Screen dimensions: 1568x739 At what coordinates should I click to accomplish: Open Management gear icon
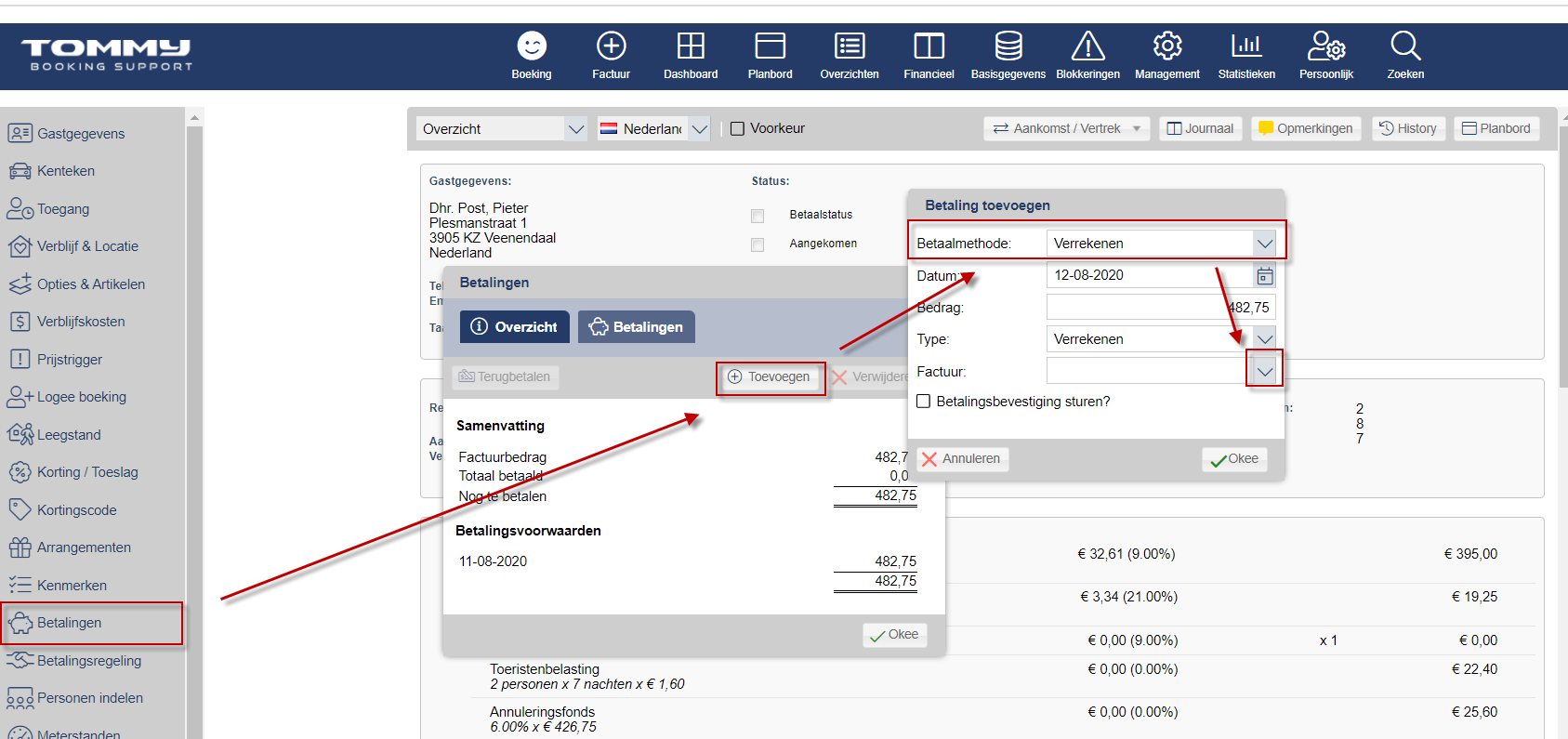click(x=1167, y=46)
